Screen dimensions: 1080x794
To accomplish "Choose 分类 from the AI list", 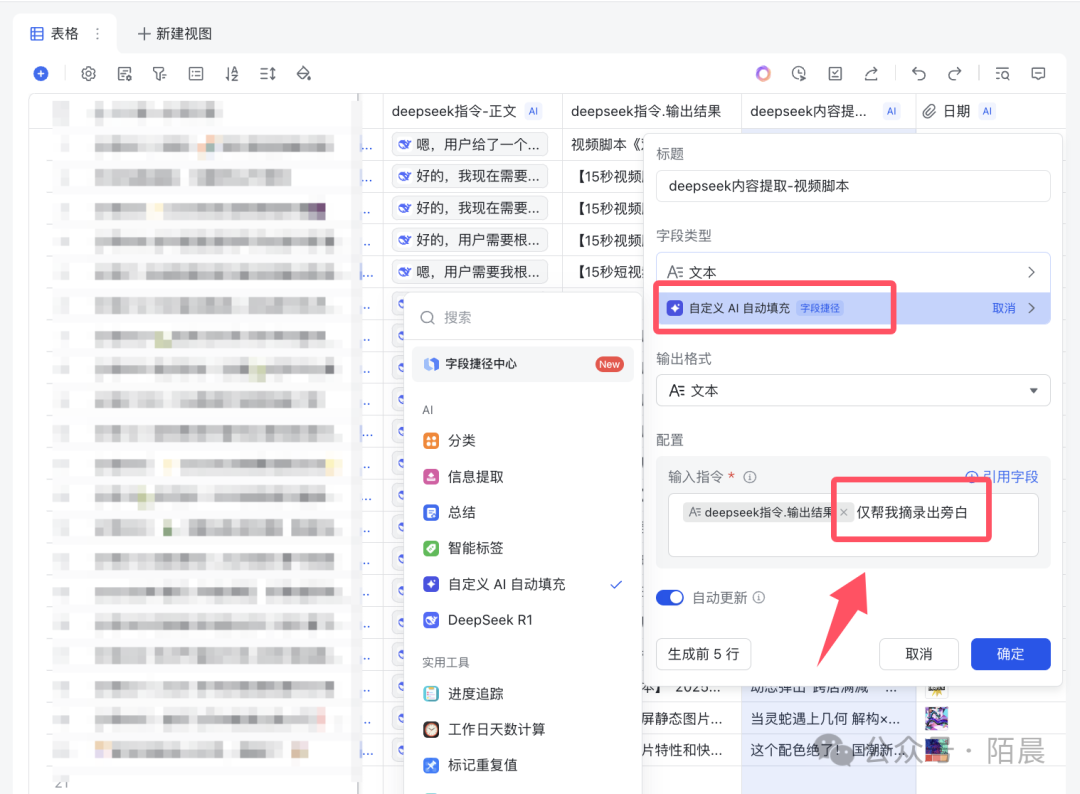I will tap(523, 441).
